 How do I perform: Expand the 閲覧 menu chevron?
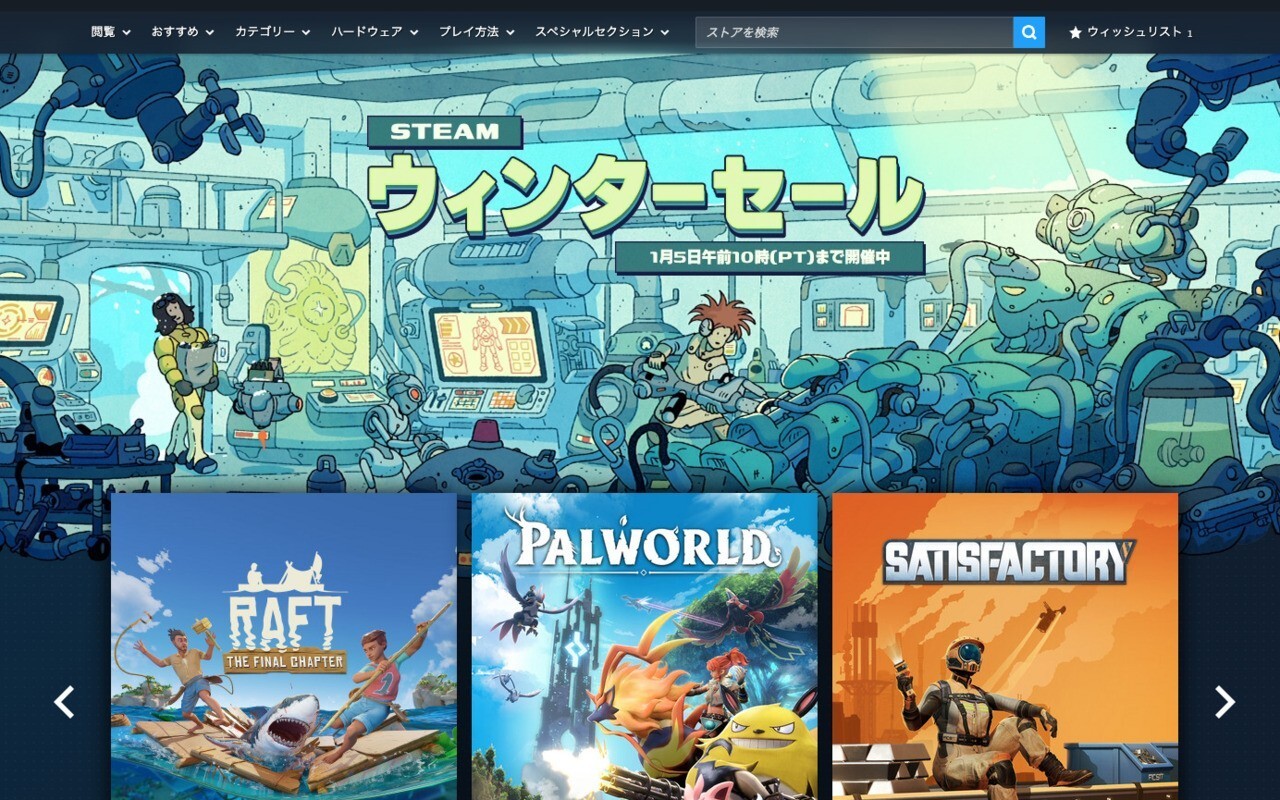(x=126, y=33)
